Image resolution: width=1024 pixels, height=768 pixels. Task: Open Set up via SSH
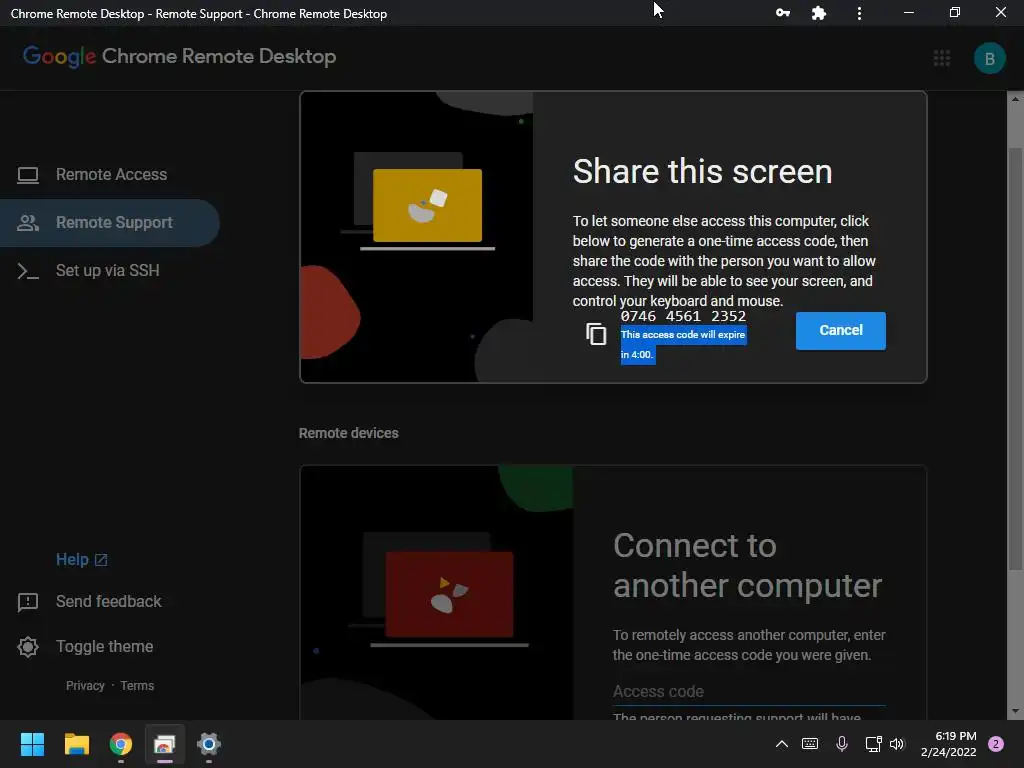click(x=110, y=270)
